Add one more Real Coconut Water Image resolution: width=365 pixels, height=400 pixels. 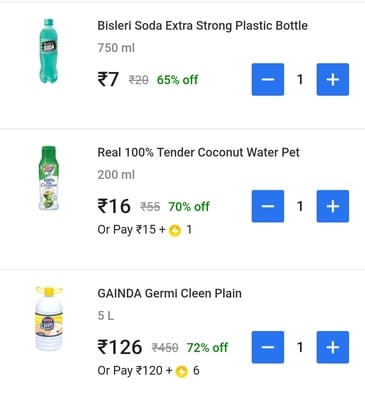pyautogui.click(x=333, y=206)
